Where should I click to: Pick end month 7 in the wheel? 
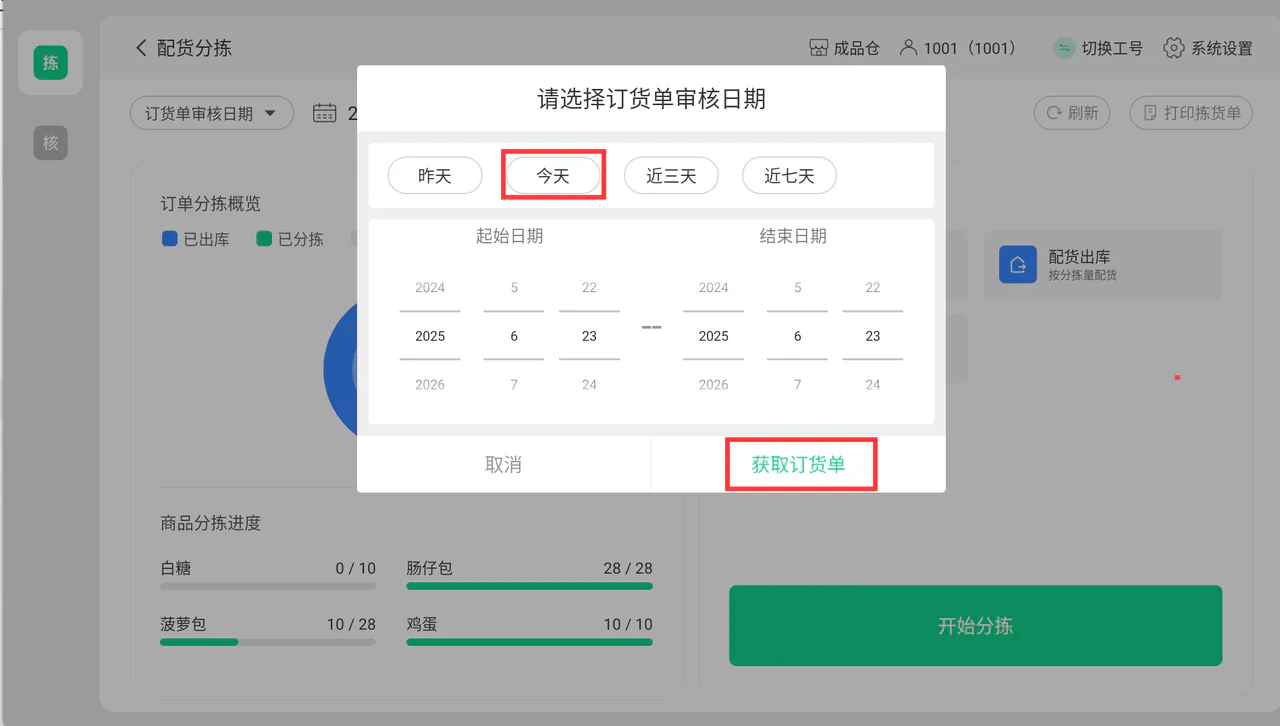(x=797, y=385)
